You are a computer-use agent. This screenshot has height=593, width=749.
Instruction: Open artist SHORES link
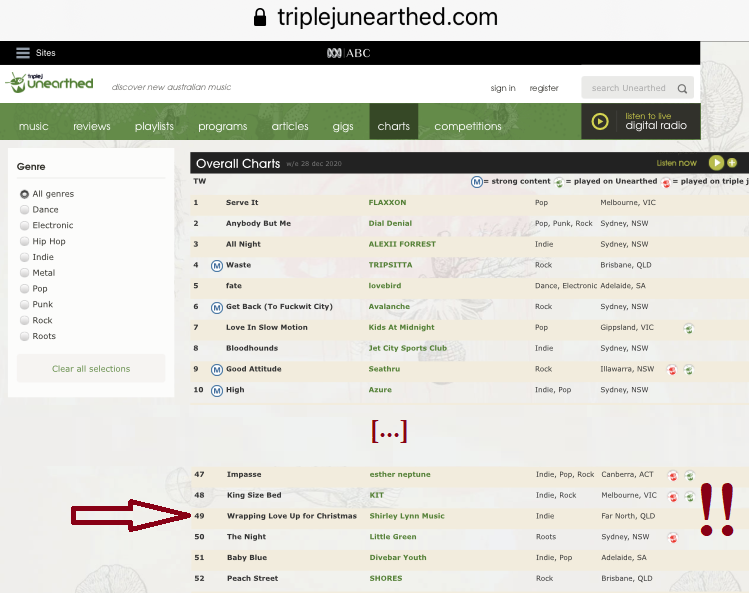coord(386,579)
